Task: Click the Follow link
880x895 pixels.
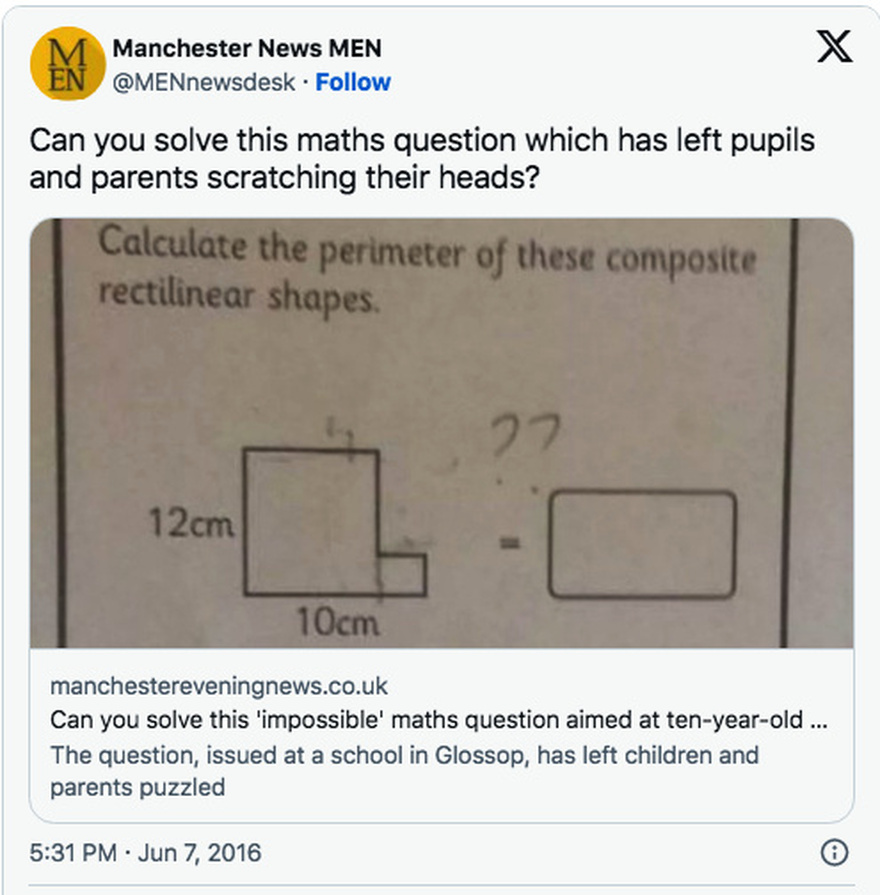Action: point(352,84)
